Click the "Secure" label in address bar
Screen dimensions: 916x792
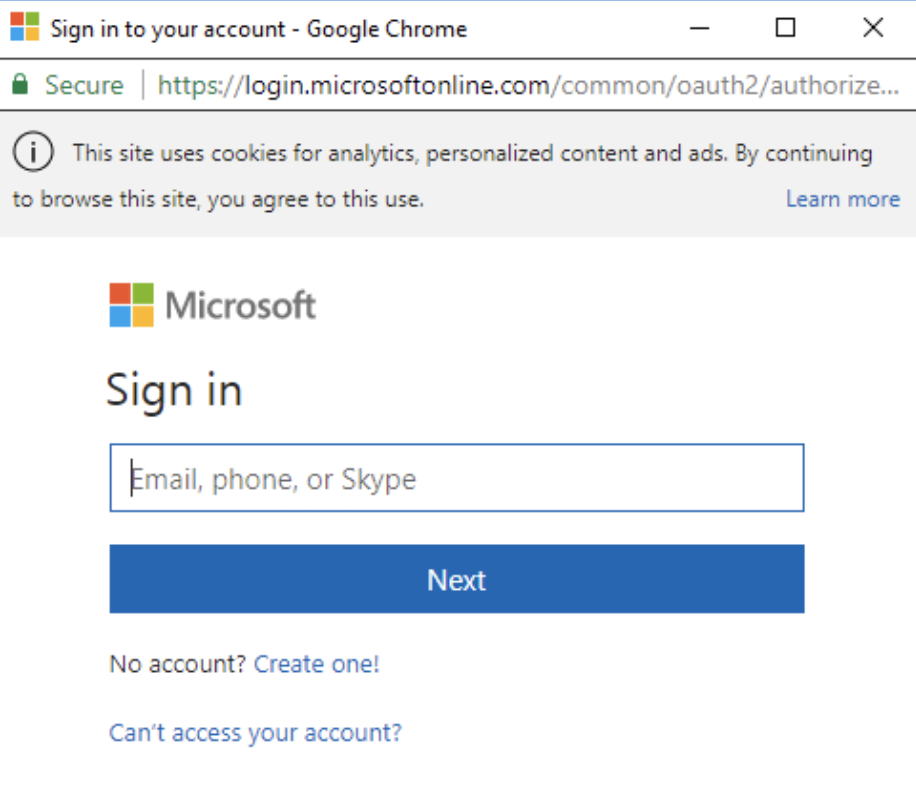84,85
